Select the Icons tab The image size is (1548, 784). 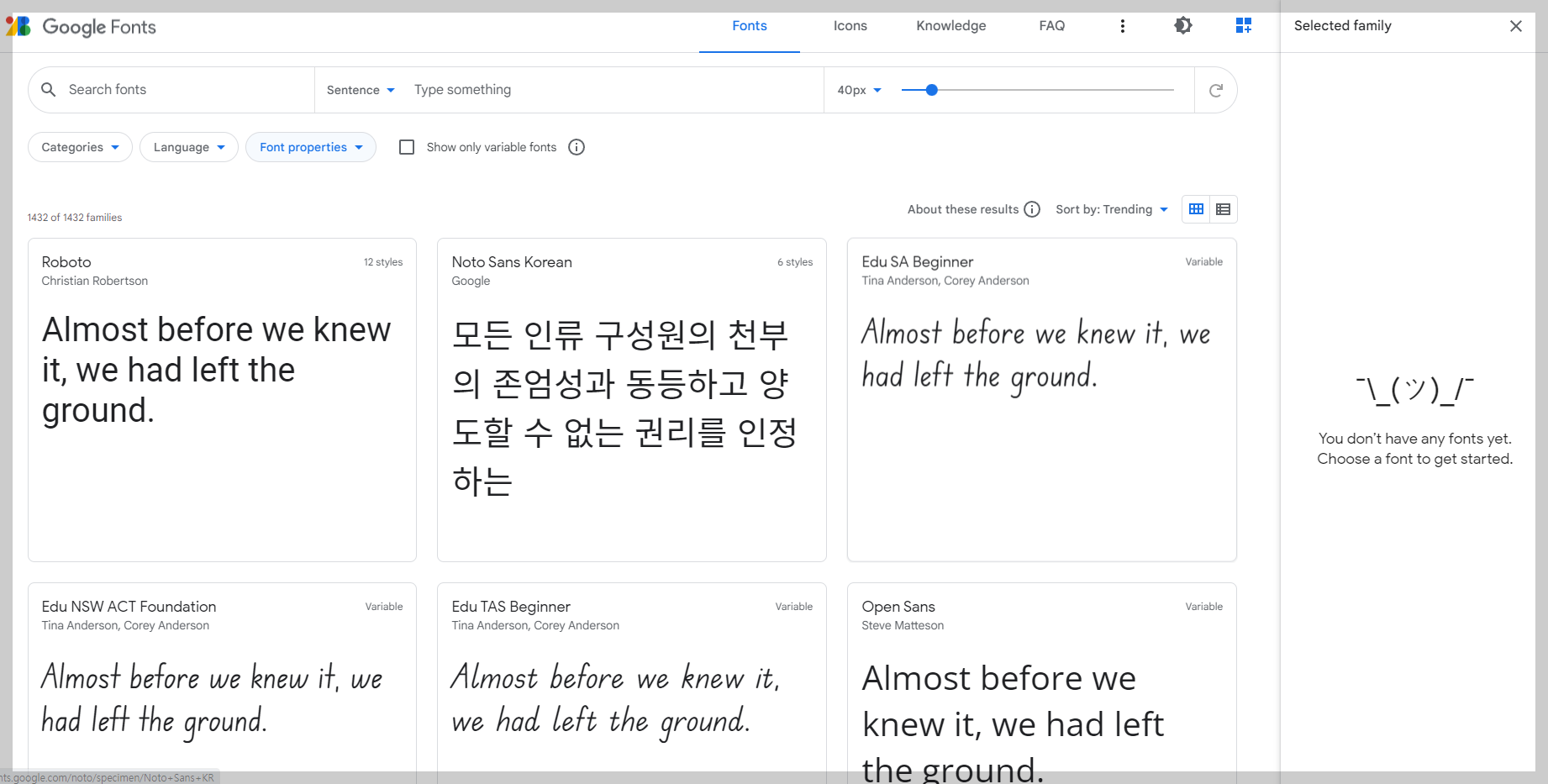click(850, 26)
